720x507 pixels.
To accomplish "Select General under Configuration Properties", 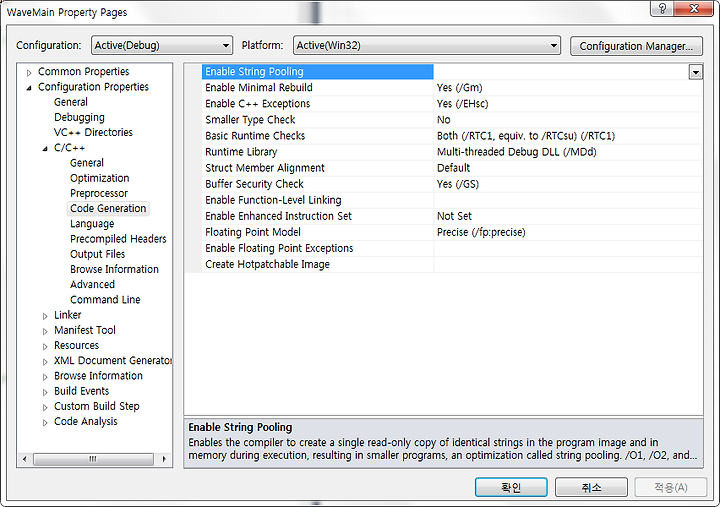I will pyautogui.click(x=71, y=102).
